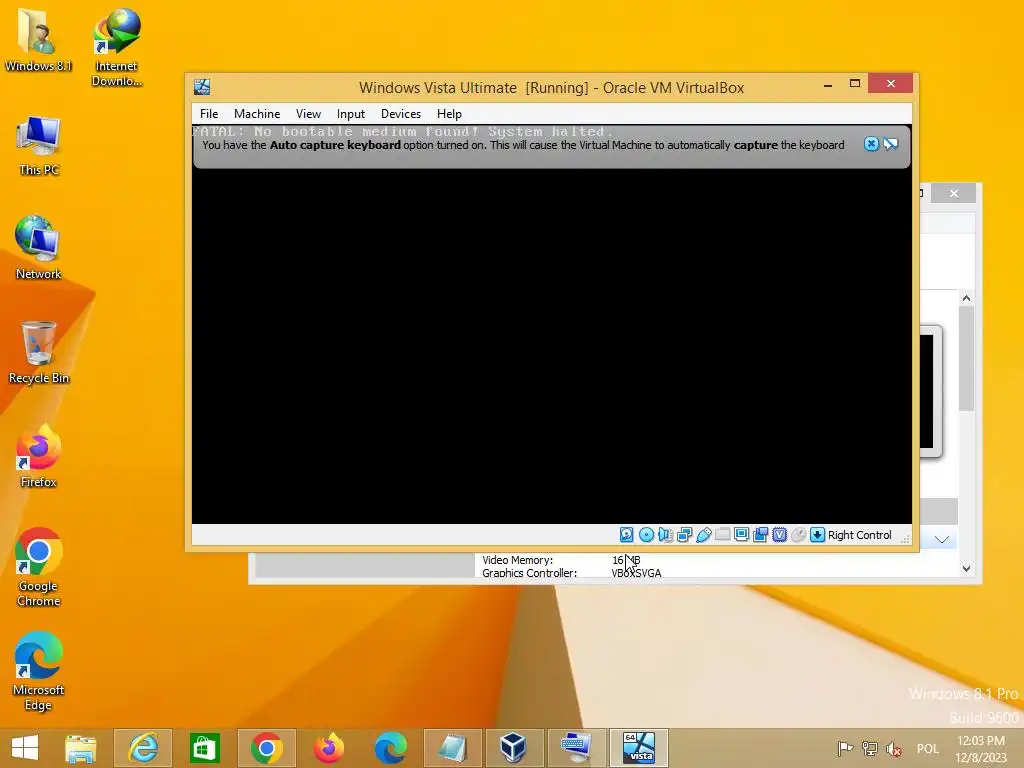
Task: Expand the chevron in Manager window
Action: click(x=941, y=539)
